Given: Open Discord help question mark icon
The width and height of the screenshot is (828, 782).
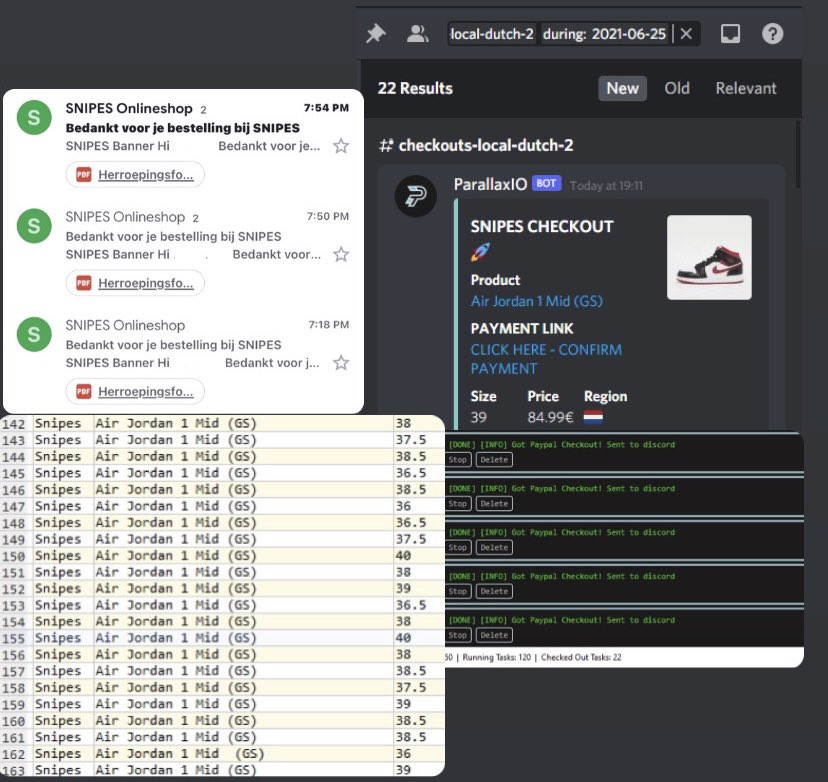Looking at the screenshot, I should tap(772, 34).
